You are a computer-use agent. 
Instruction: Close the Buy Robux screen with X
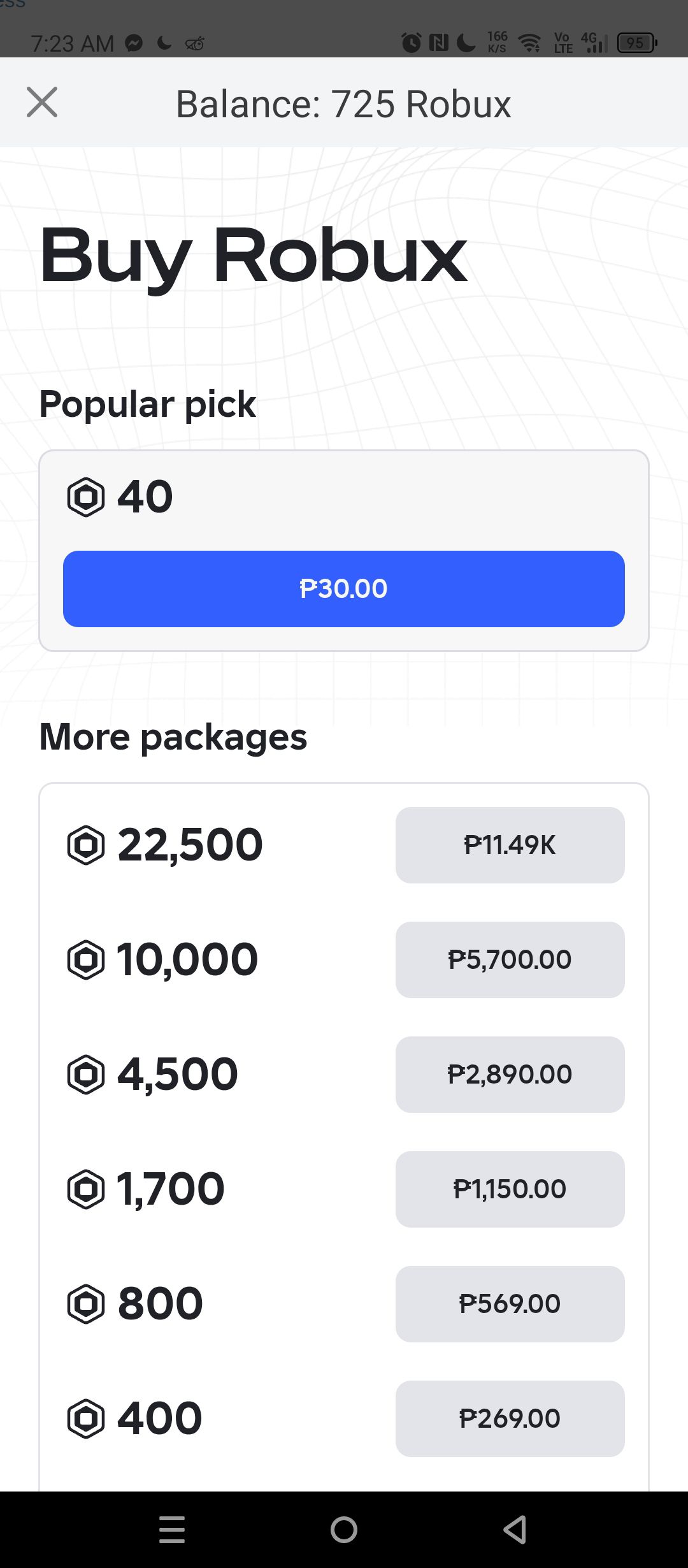(x=42, y=102)
